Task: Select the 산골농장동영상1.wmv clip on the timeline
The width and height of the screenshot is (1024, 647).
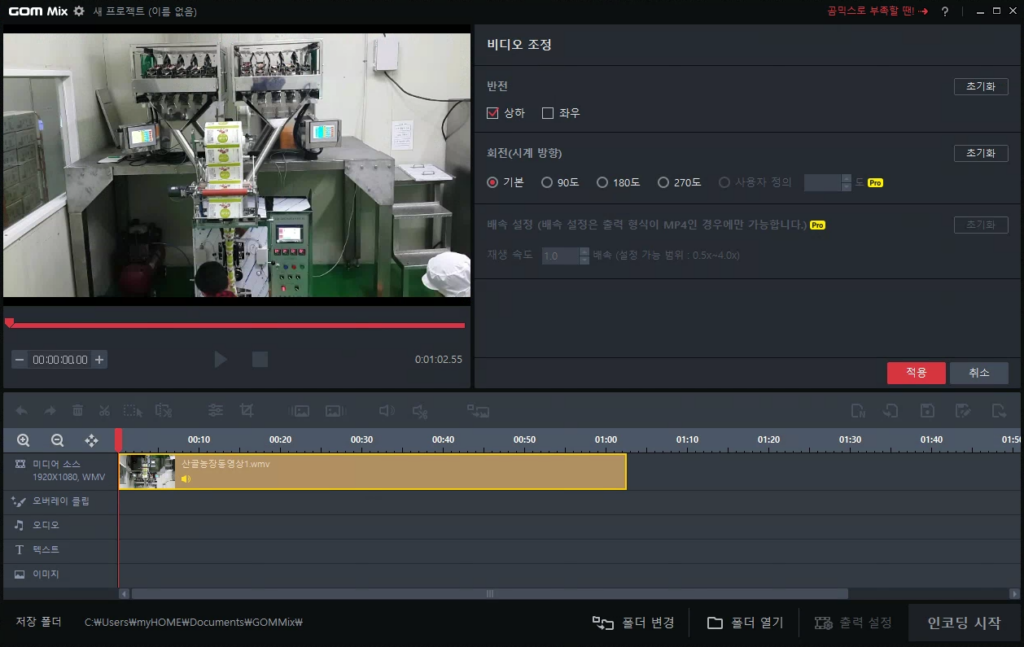Action: 400,472
